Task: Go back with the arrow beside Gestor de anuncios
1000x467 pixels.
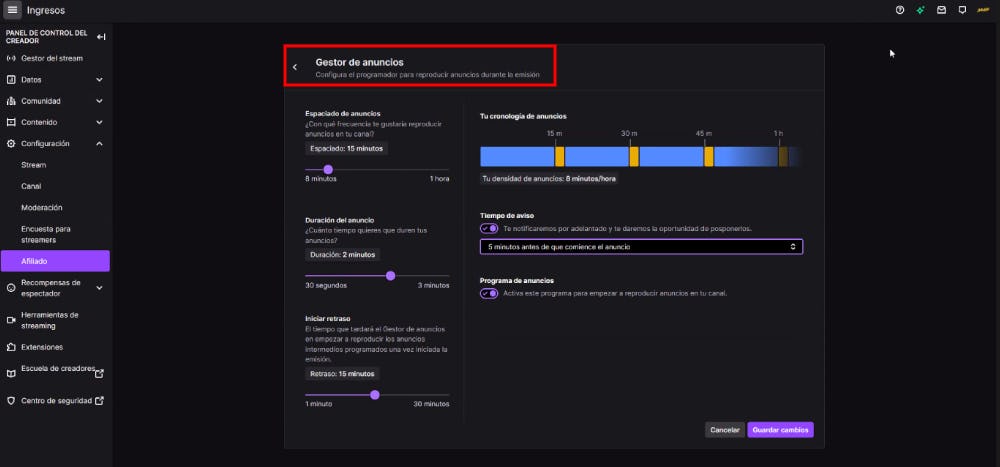Action: 295,67
